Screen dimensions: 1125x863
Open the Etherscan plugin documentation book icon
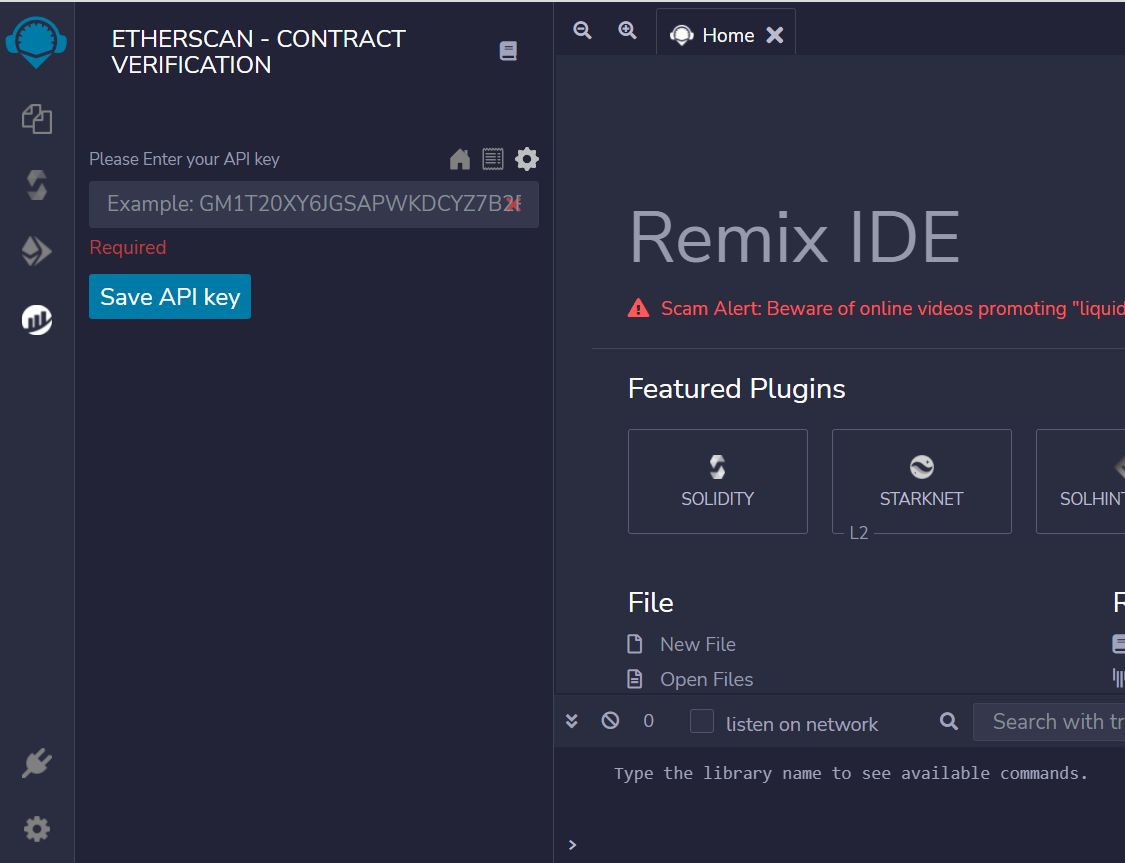508,51
